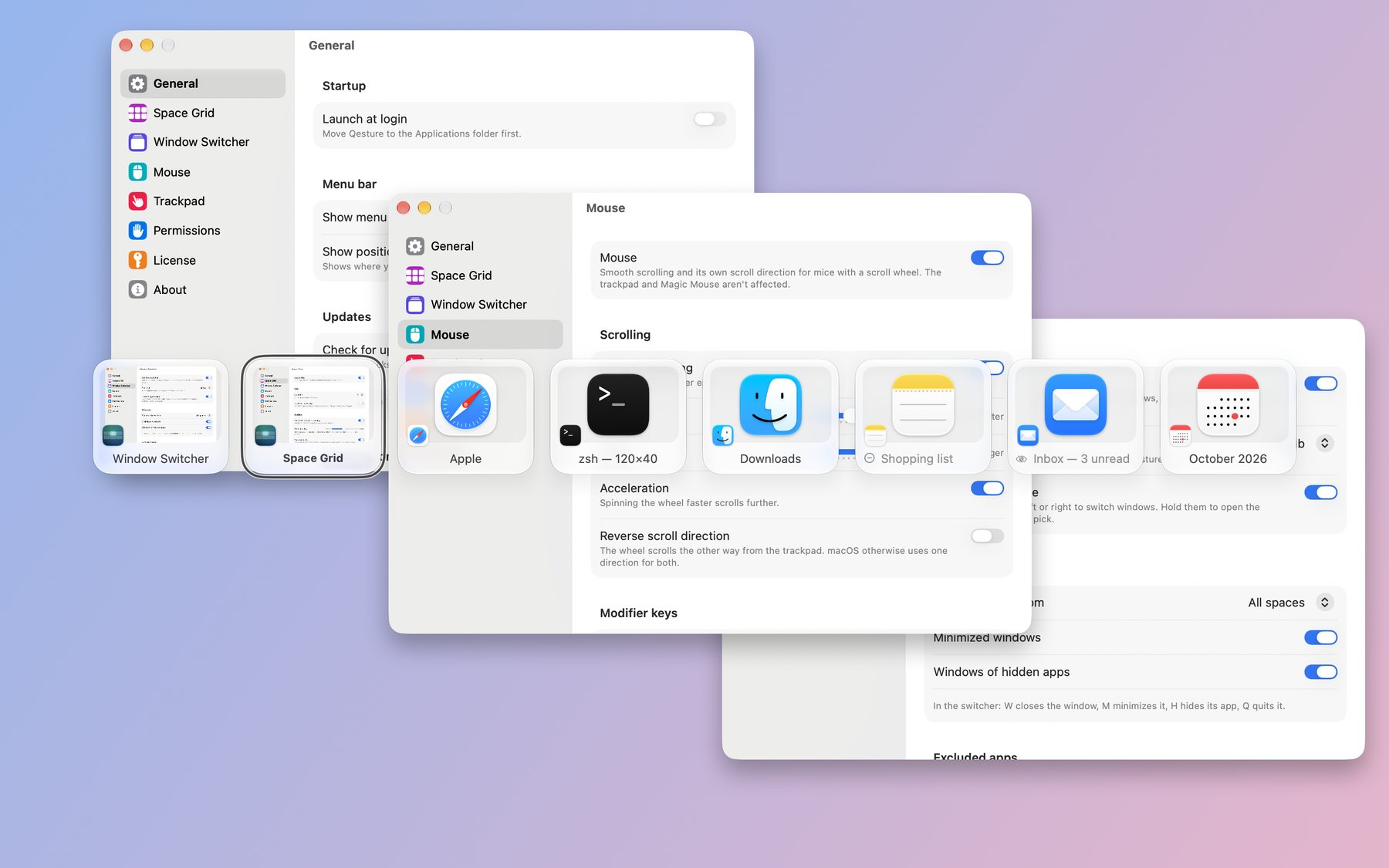Disable the Acceleration toggle

987,488
